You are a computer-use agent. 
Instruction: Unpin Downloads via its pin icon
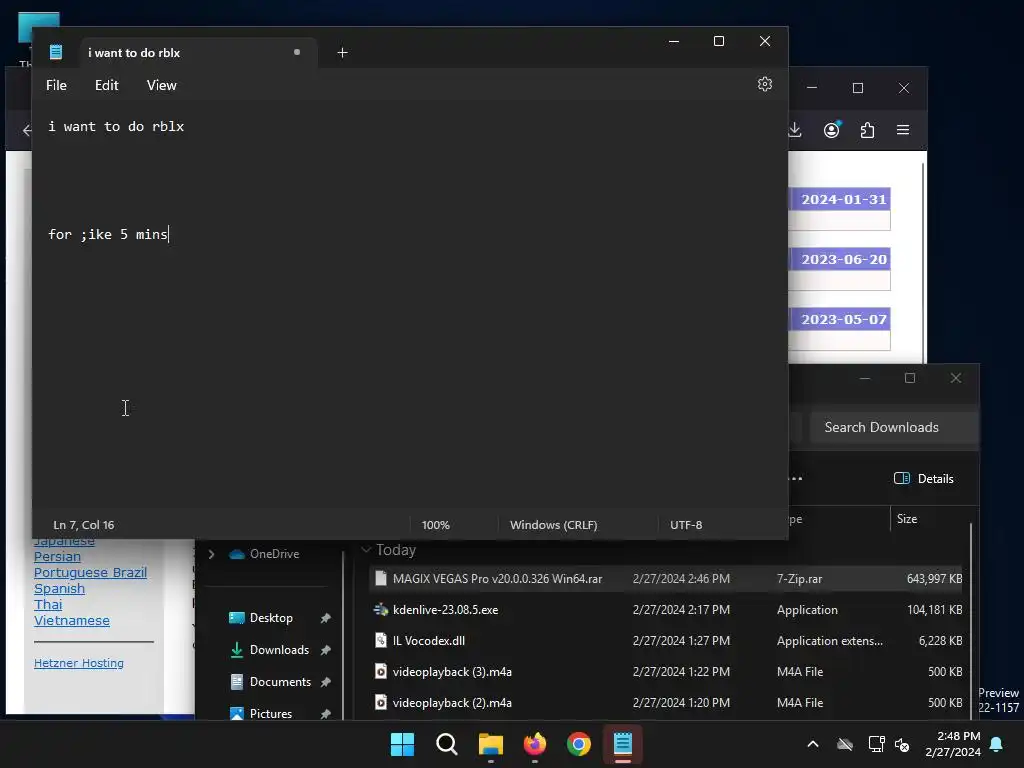[x=325, y=650]
